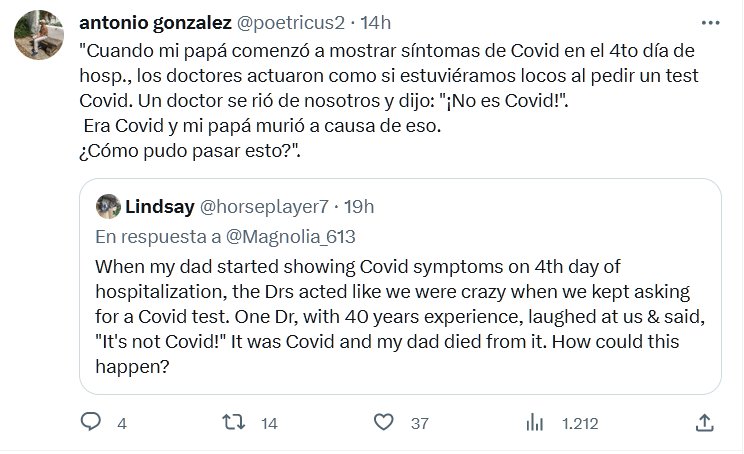
Task: Click the @horseplayer7 handle
Action: coord(265,207)
